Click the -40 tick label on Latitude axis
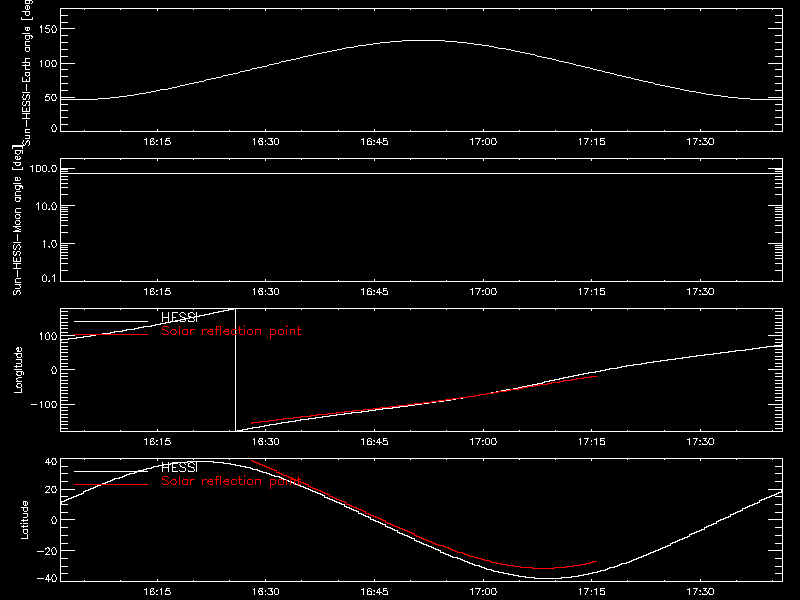800x600 pixels. (47, 578)
